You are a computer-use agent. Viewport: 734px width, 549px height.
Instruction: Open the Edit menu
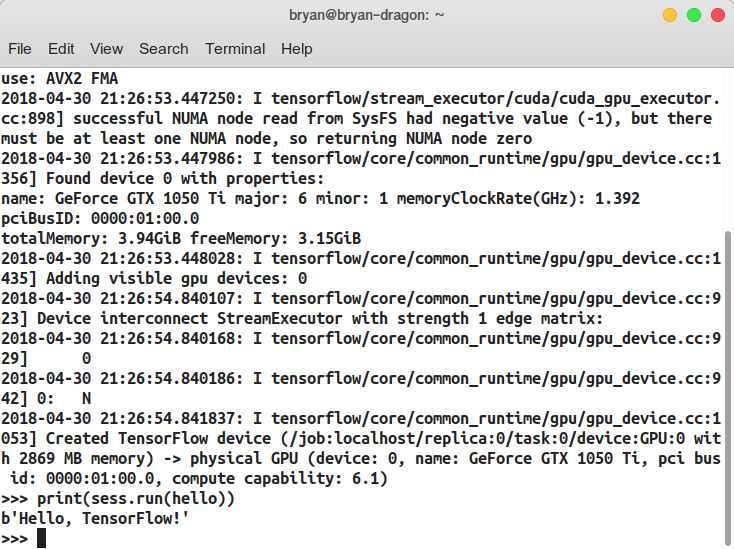tap(61, 48)
